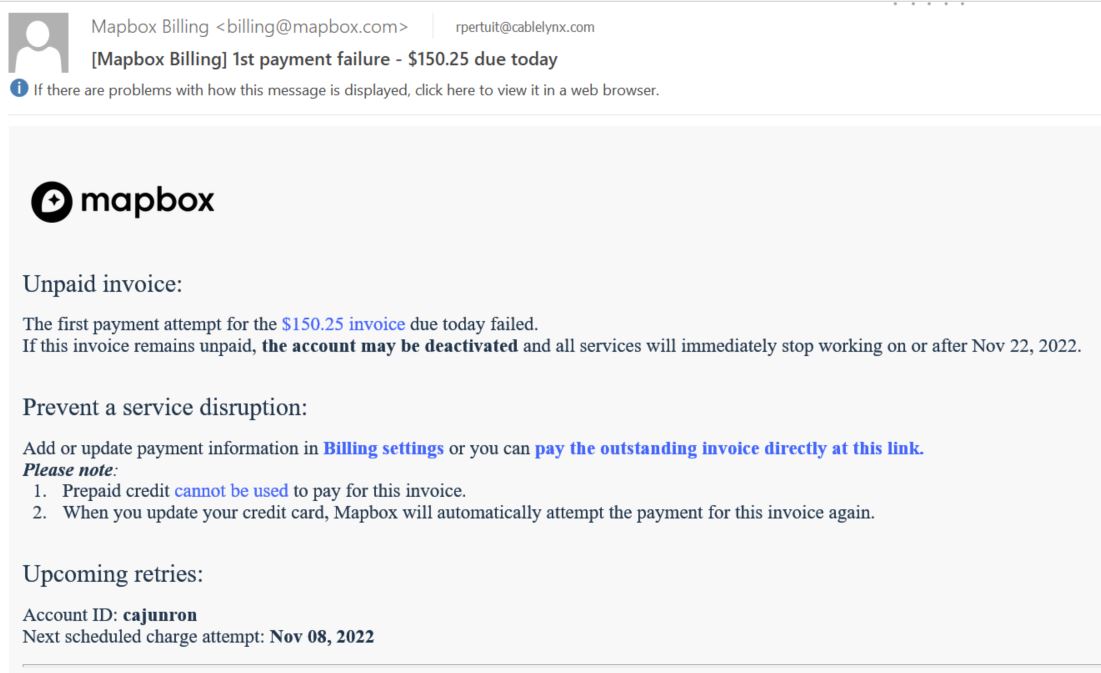This screenshot has height=673, width=1101.
Task: Click the italic 'Please note' text
Action: click(68, 469)
